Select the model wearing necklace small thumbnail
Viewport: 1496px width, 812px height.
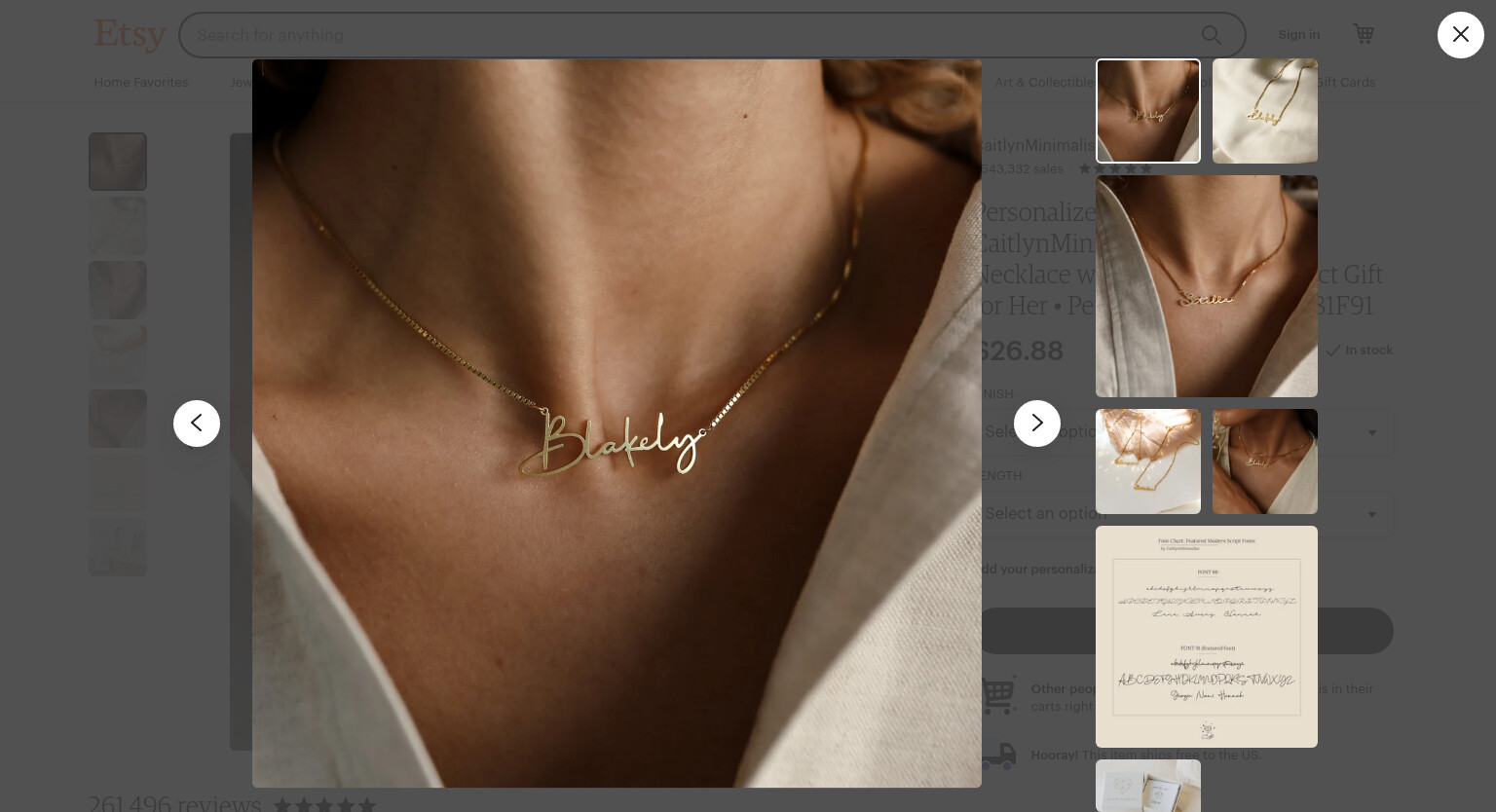tap(1265, 461)
